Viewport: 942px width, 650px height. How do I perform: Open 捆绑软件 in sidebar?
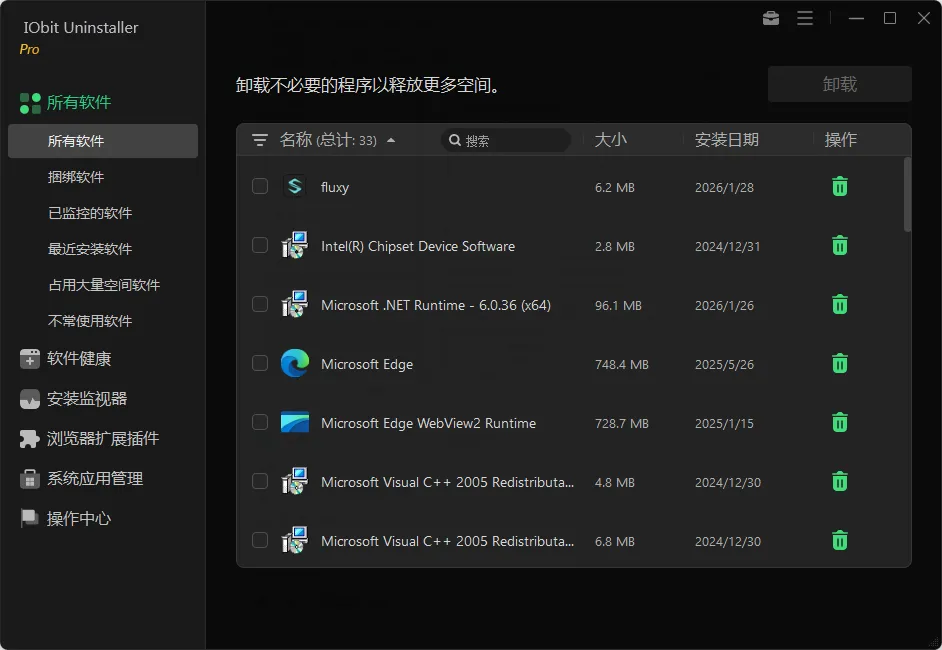click(76, 177)
